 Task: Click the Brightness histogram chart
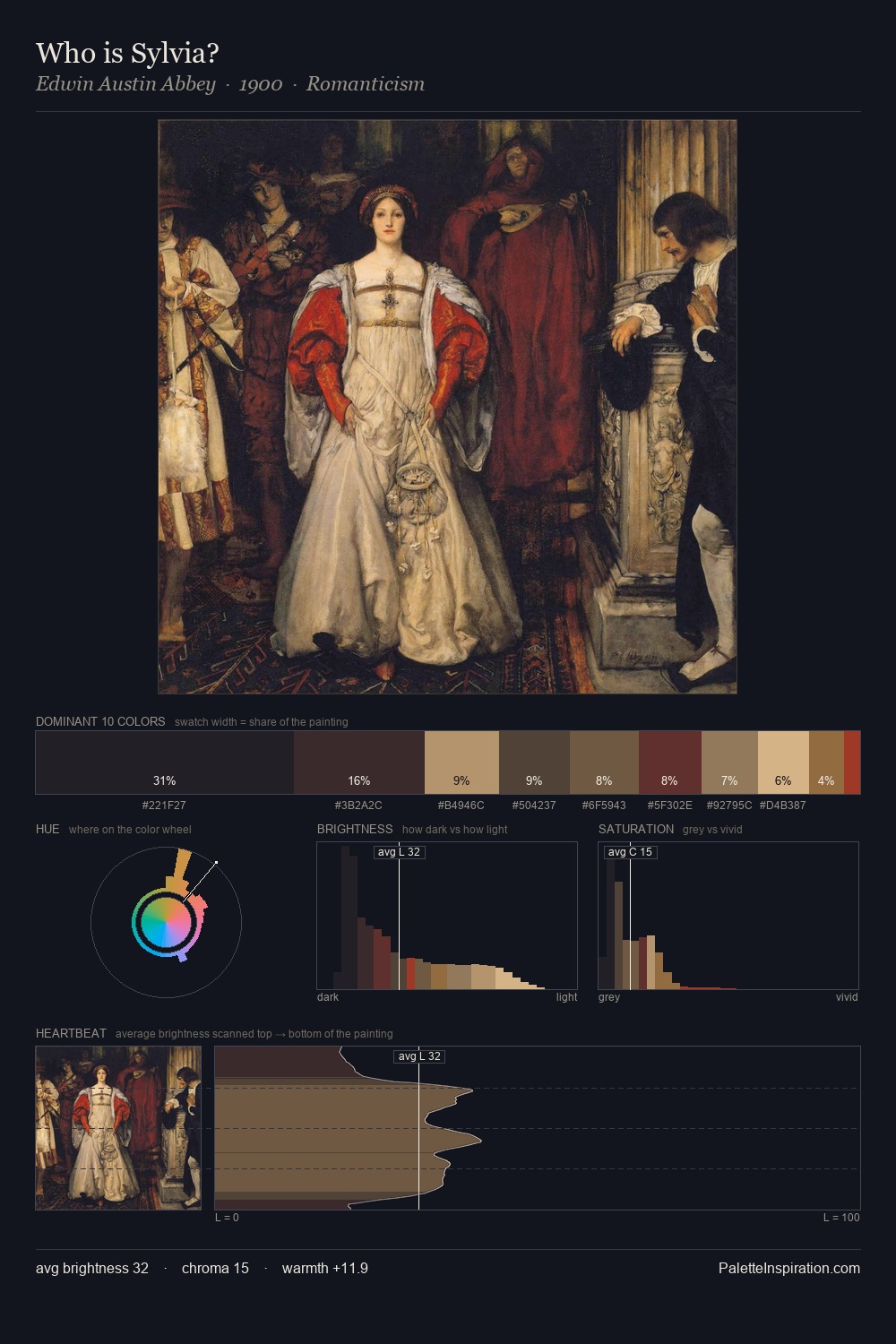(x=447, y=916)
